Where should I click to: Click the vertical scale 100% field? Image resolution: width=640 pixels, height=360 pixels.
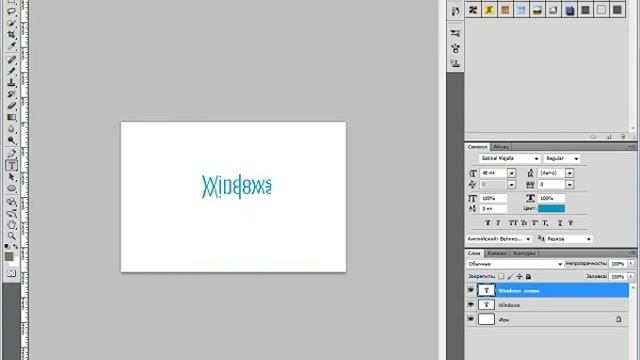click(493, 198)
